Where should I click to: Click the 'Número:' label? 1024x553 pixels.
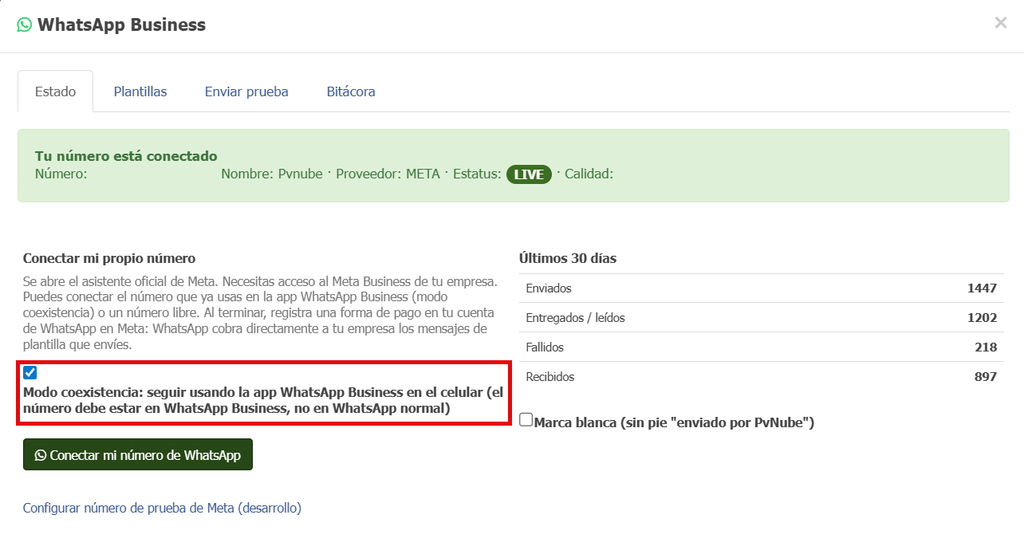click(x=61, y=174)
